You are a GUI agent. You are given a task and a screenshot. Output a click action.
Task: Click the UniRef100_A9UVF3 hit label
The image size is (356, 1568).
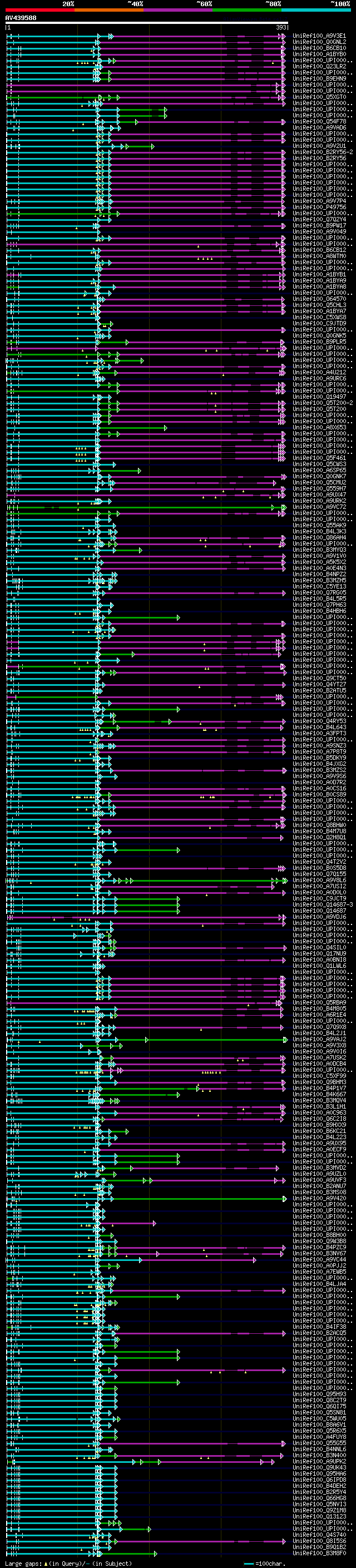tap(319, 1180)
